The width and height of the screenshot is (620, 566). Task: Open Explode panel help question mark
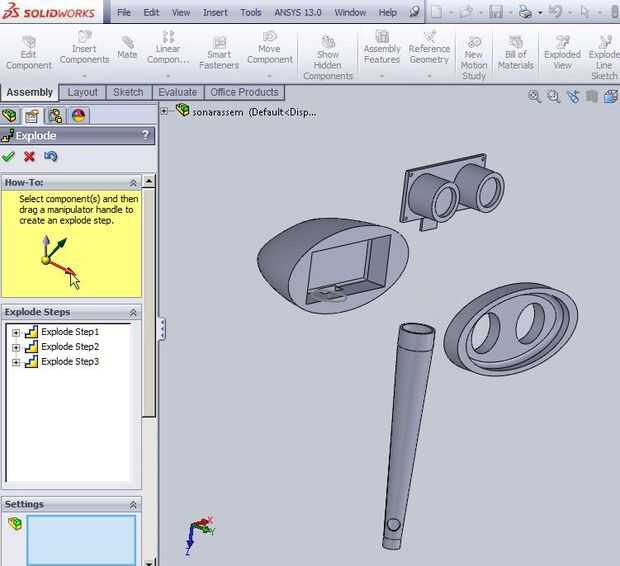click(x=146, y=135)
